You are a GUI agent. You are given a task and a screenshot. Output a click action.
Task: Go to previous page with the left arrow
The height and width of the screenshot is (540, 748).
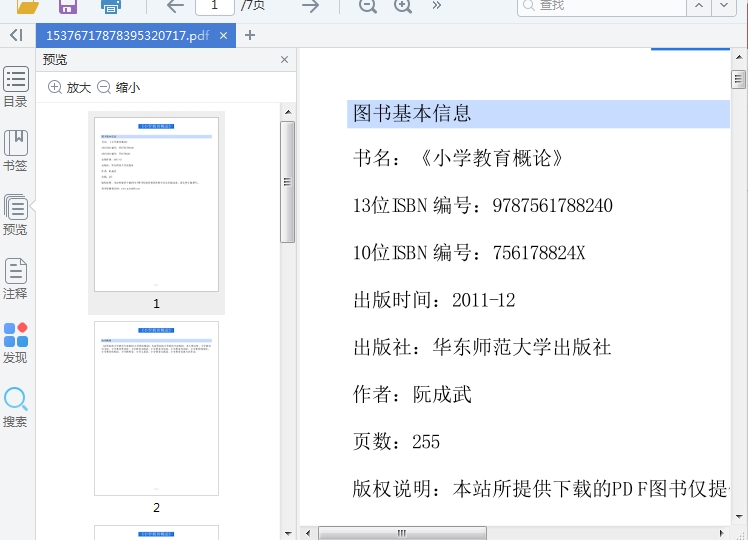[x=175, y=6]
